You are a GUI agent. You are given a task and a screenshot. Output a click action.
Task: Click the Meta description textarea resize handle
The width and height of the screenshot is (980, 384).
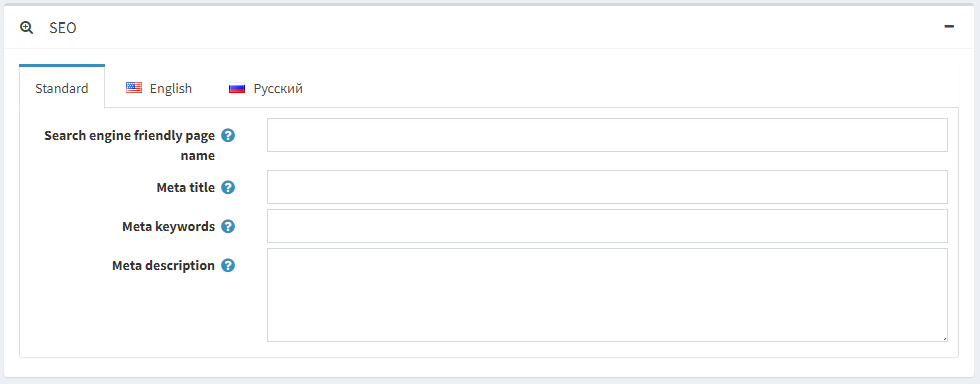[944, 338]
